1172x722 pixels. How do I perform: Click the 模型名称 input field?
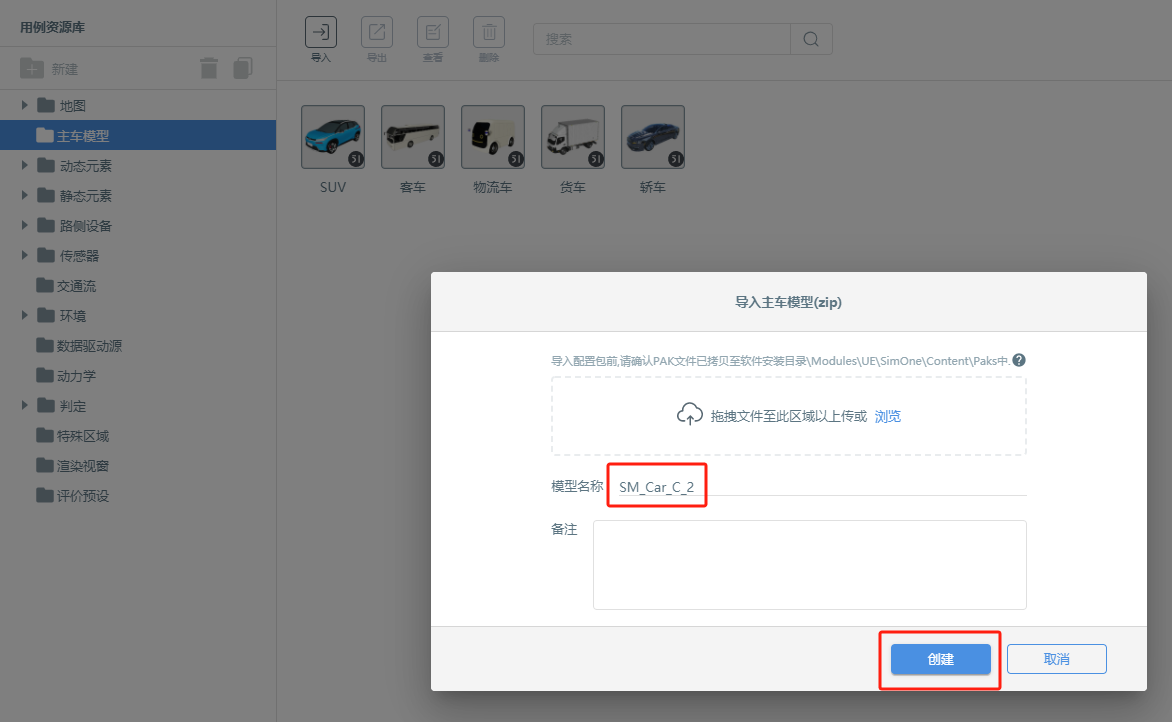tap(818, 487)
